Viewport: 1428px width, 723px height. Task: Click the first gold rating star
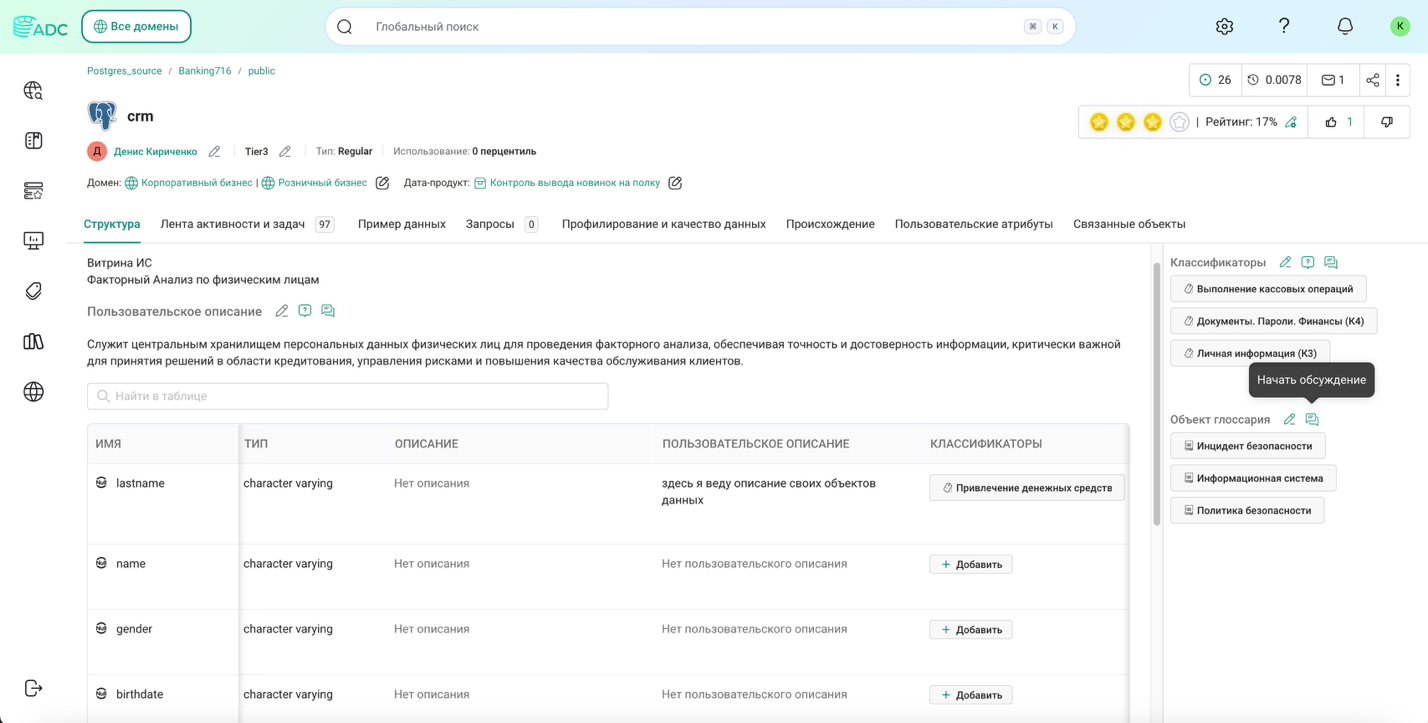(x=1099, y=122)
